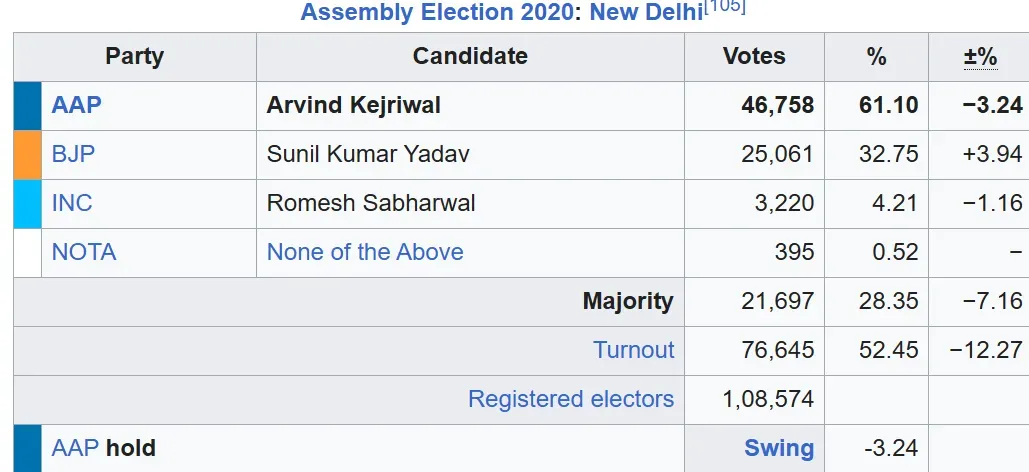Click the BJP party link
The height and width of the screenshot is (472, 1029).
[x=74, y=154]
